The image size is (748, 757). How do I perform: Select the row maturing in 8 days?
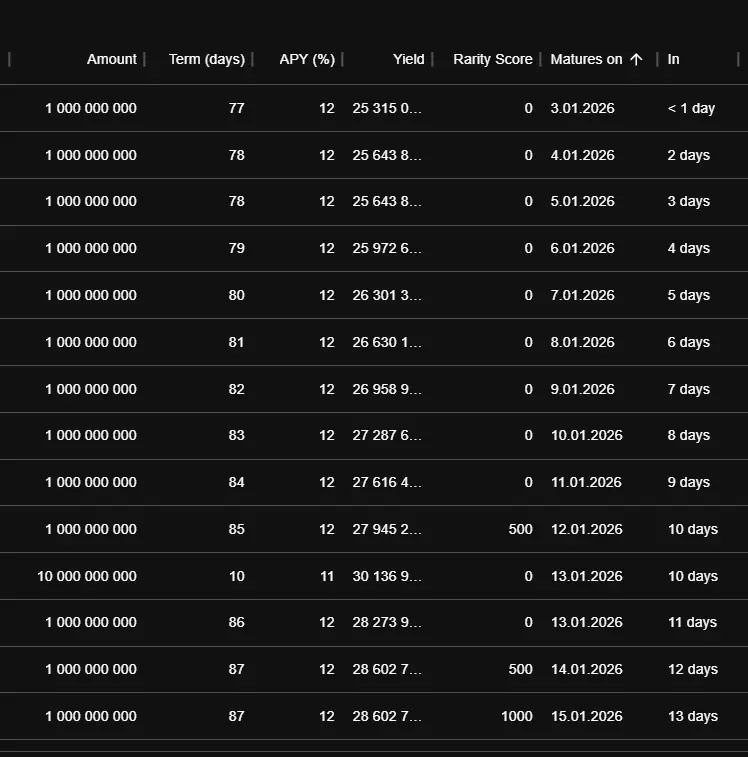(x=374, y=435)
